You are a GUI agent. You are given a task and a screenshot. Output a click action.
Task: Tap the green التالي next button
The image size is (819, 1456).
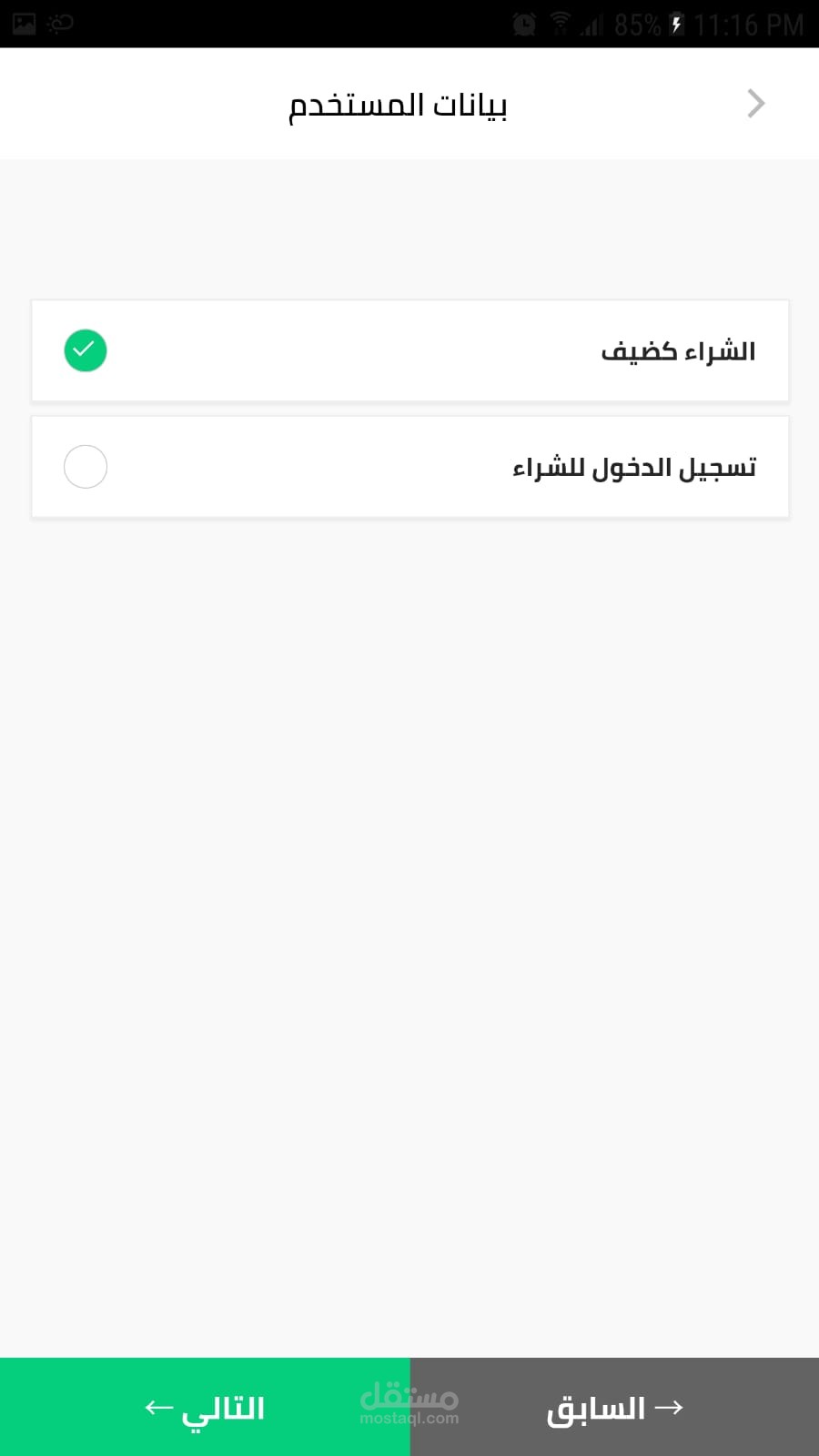tap(205, 1407)
